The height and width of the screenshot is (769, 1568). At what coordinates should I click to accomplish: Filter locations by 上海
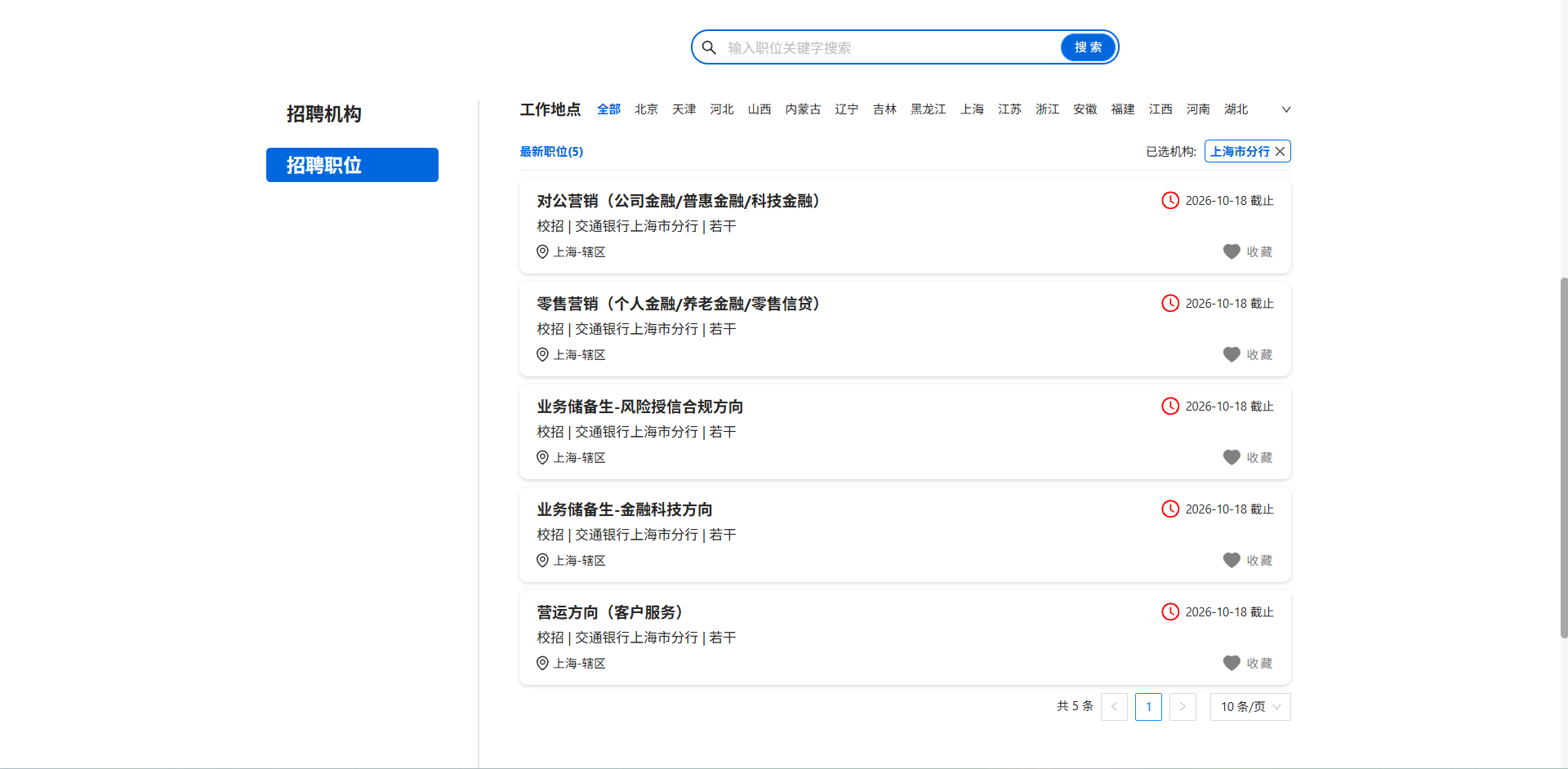point(972,109)
